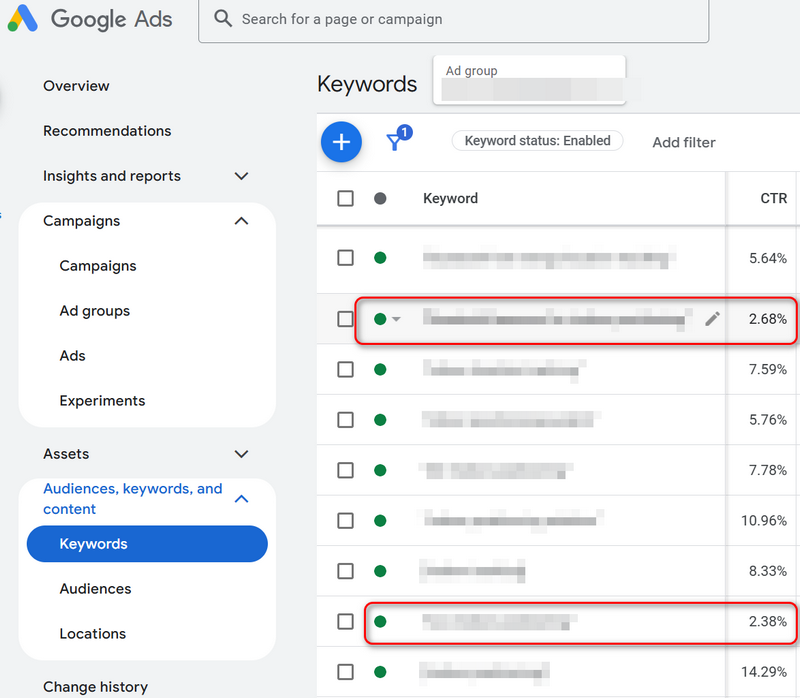The height and width of the screenshot is (698, 800).
Task: Click the search magnifier icon
Action: pos(224,19)
